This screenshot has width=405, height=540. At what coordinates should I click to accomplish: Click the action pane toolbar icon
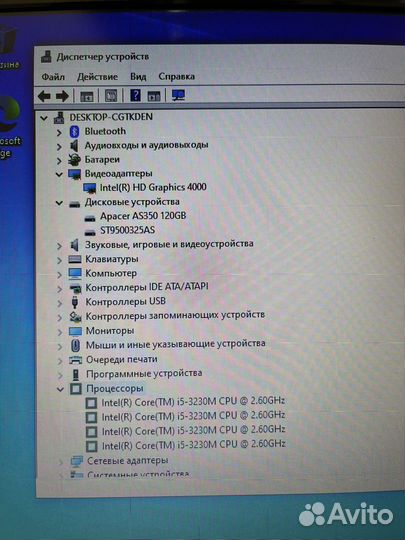point(154,96)
